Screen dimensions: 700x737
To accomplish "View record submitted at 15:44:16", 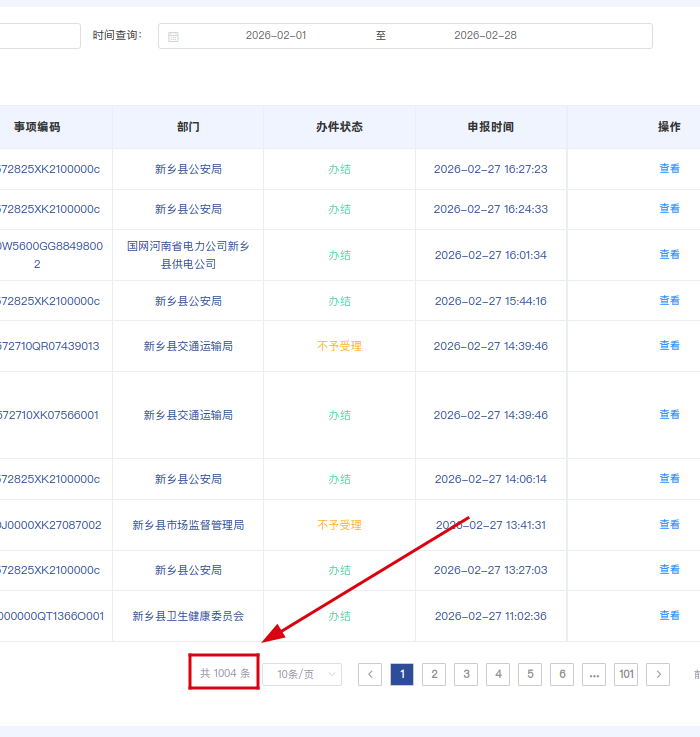I will tap(669, 300).
